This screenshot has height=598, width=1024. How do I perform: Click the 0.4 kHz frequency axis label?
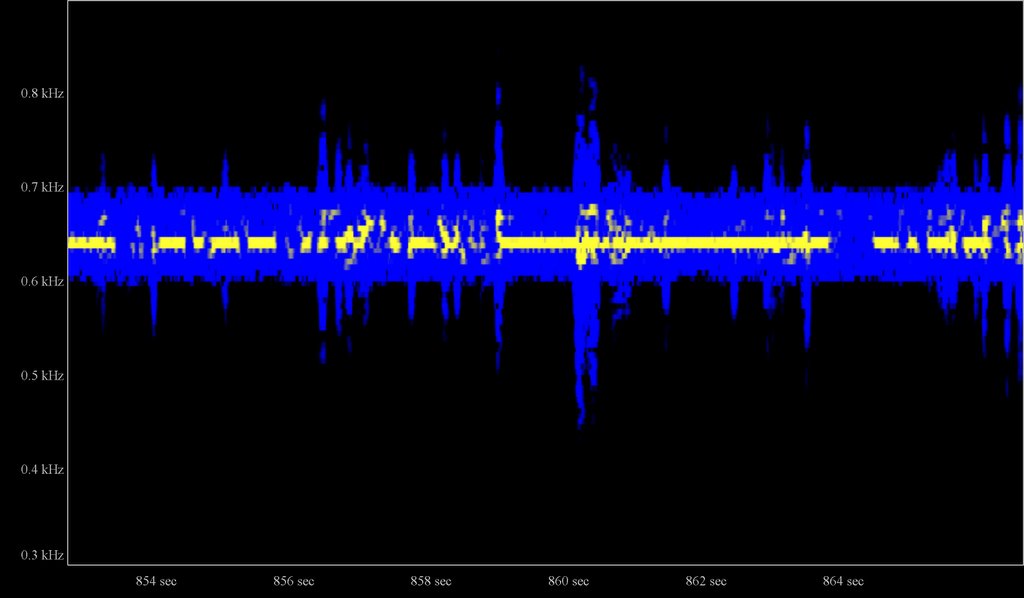[x=42, y=469]
